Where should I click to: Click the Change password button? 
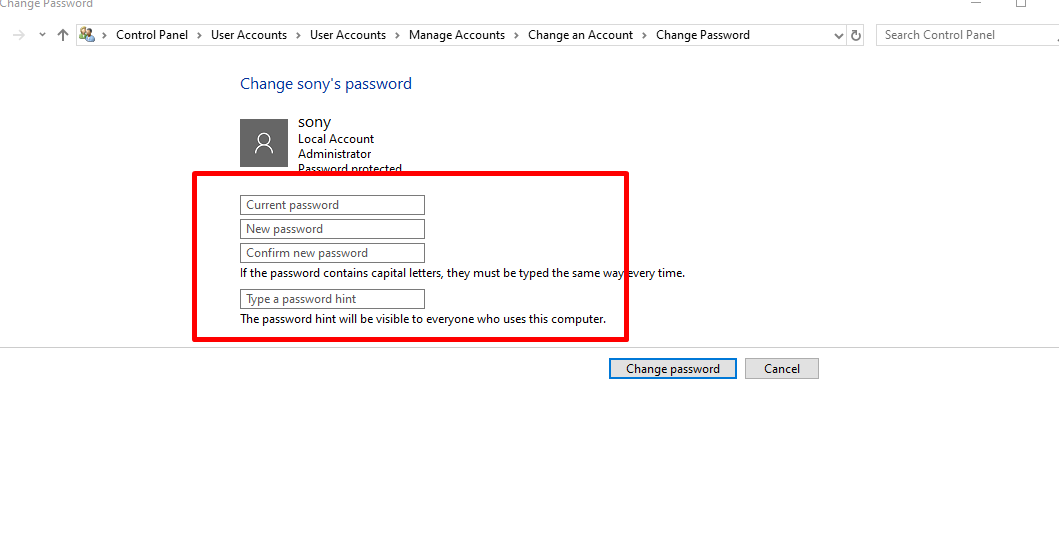(x=673, y=368)
